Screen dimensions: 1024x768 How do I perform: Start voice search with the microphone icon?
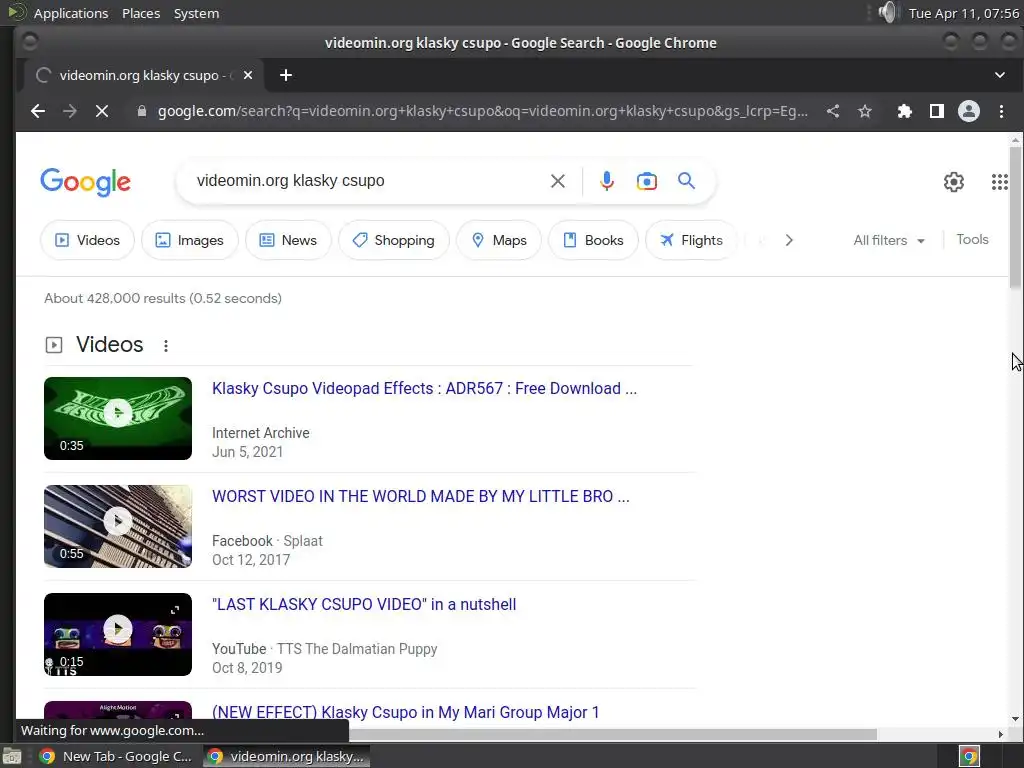pos(607,181)
